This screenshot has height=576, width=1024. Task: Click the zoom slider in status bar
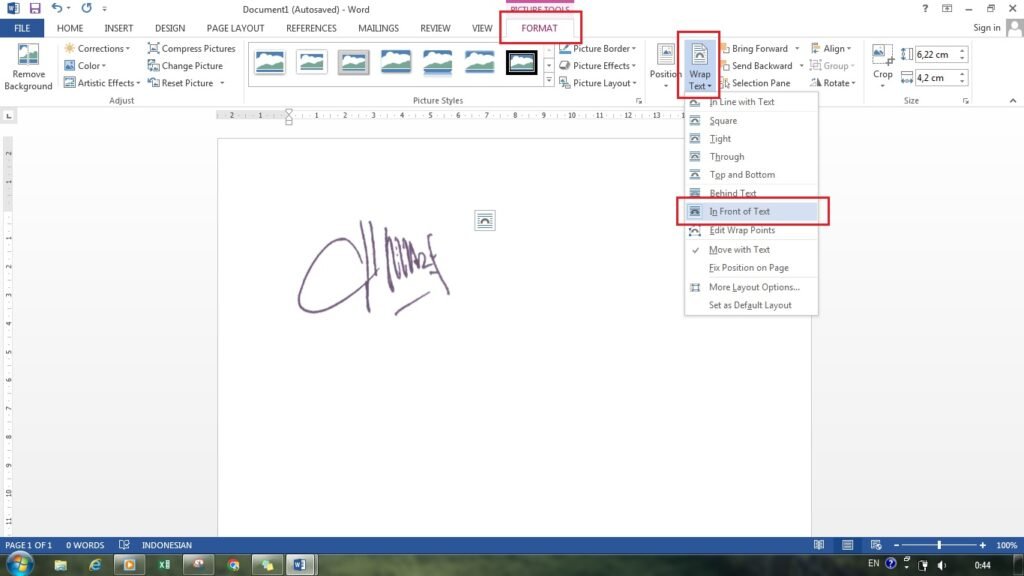click(x=939, y=545)
